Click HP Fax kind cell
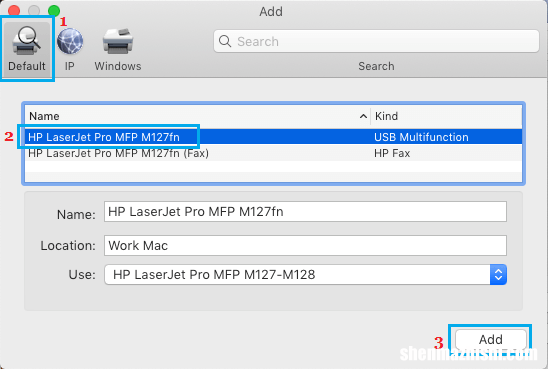 (x=392, y=153)
